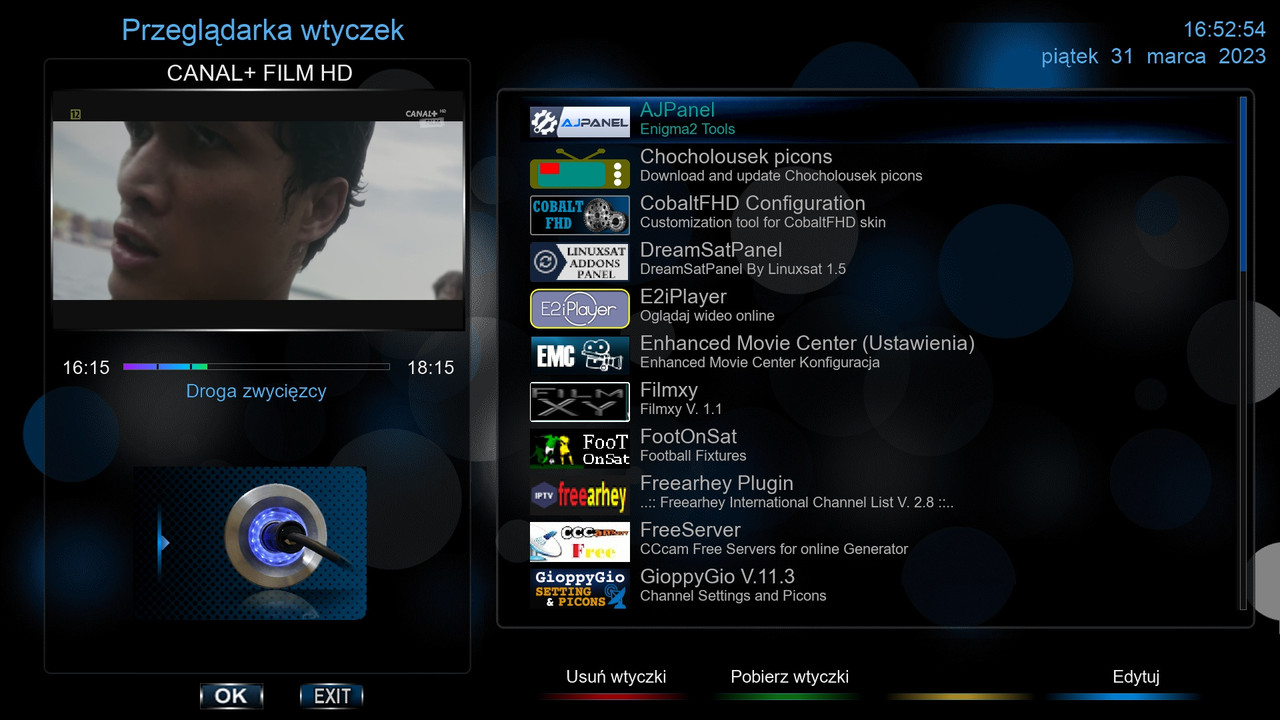This screenshot has height=720, width=1280.
Task: Click the yellow color bar button
Action: pos(962,695)
